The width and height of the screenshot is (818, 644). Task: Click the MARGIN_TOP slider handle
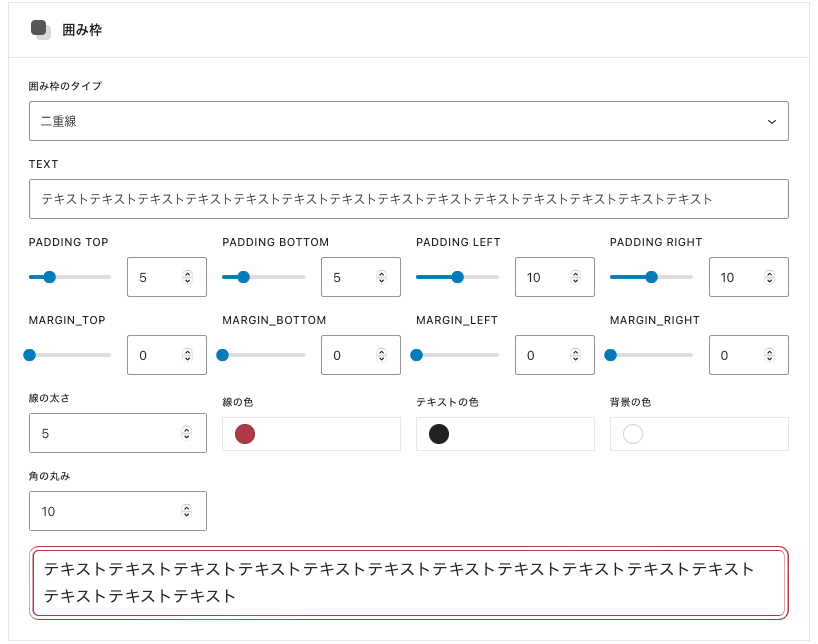[30, 355]
